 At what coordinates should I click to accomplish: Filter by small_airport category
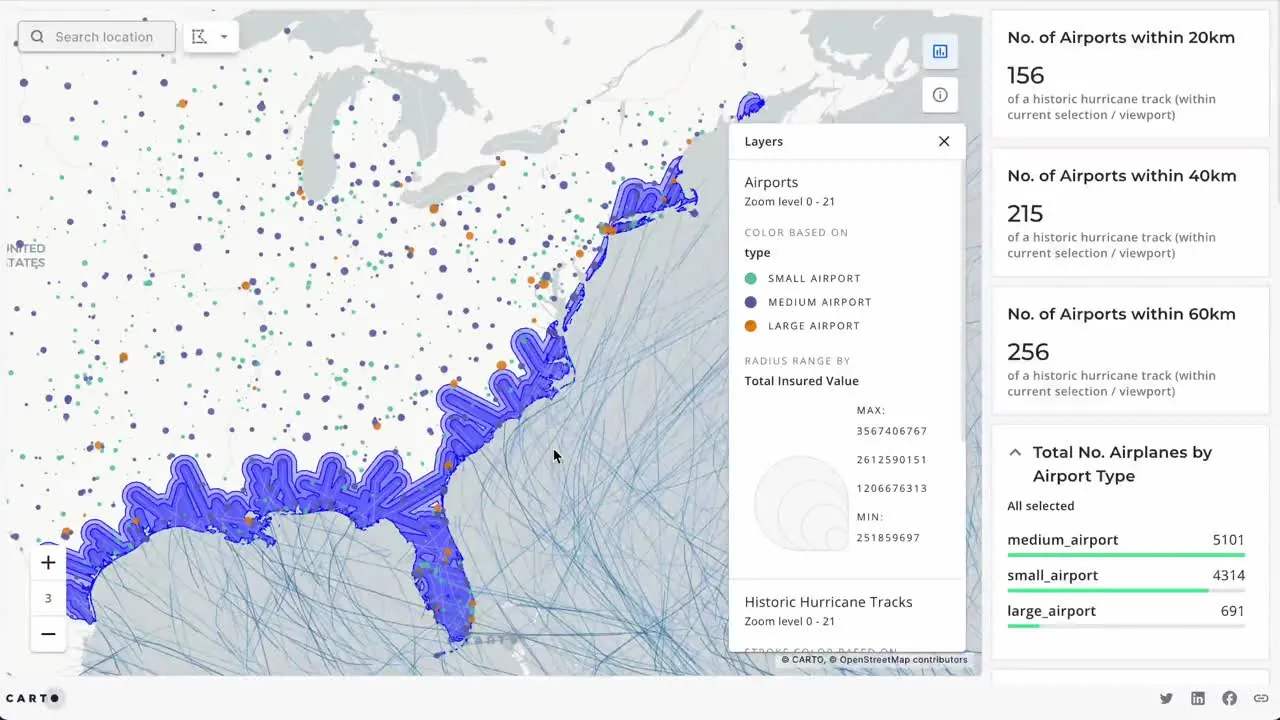coord(1052,575)
